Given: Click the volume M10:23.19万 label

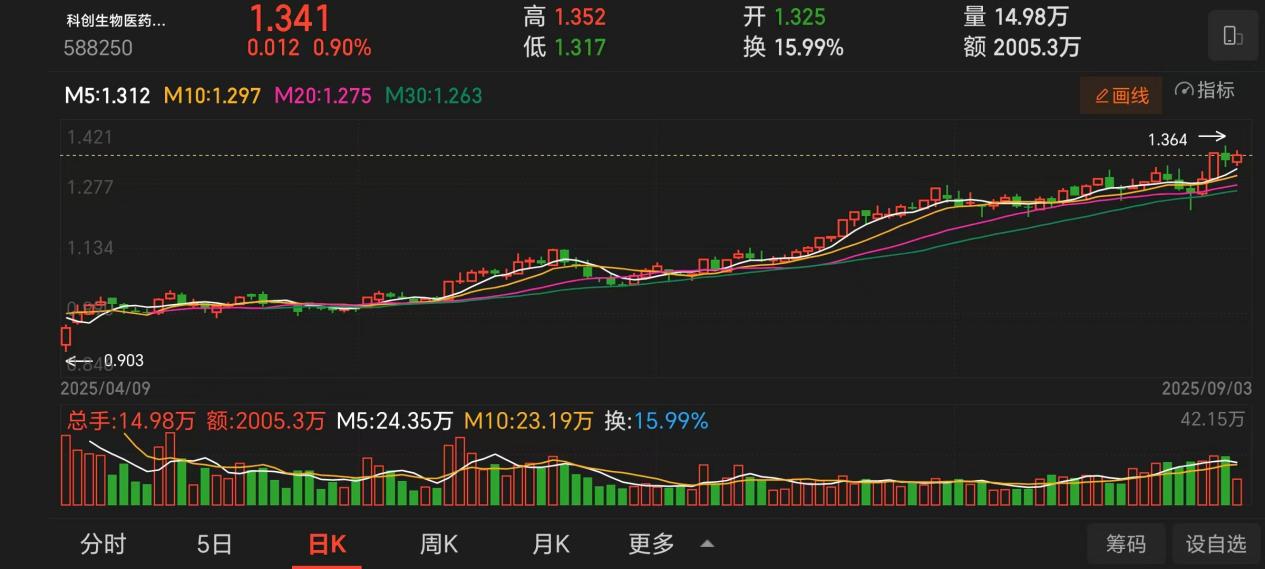Looking at the screenshot, I should click(x=529, y=421).
